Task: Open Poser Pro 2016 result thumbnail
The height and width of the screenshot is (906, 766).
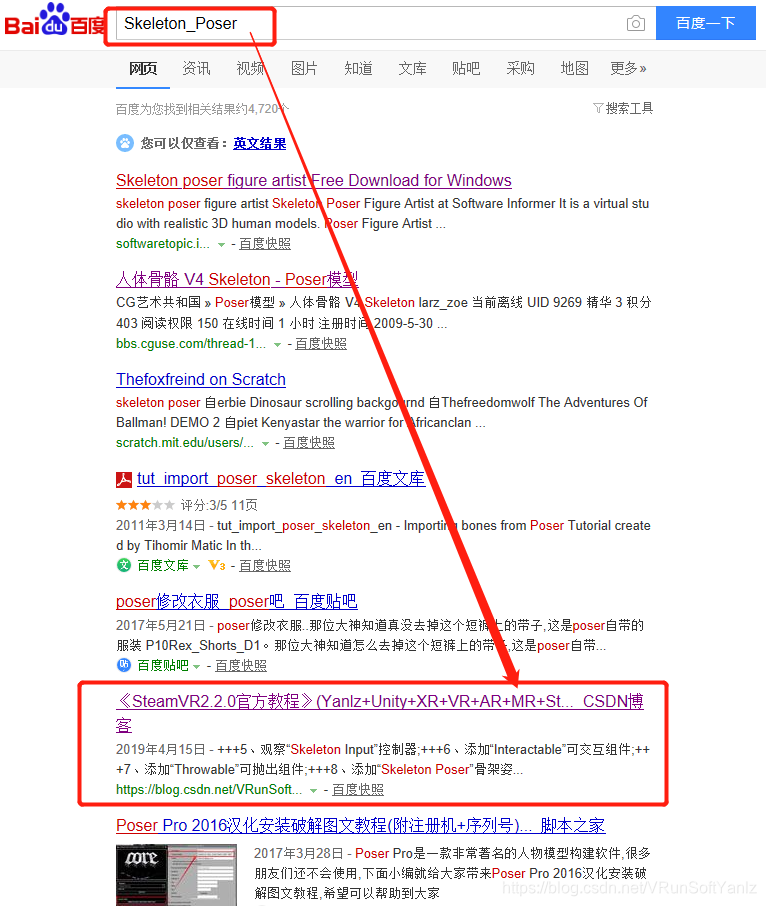Action: 176,875
